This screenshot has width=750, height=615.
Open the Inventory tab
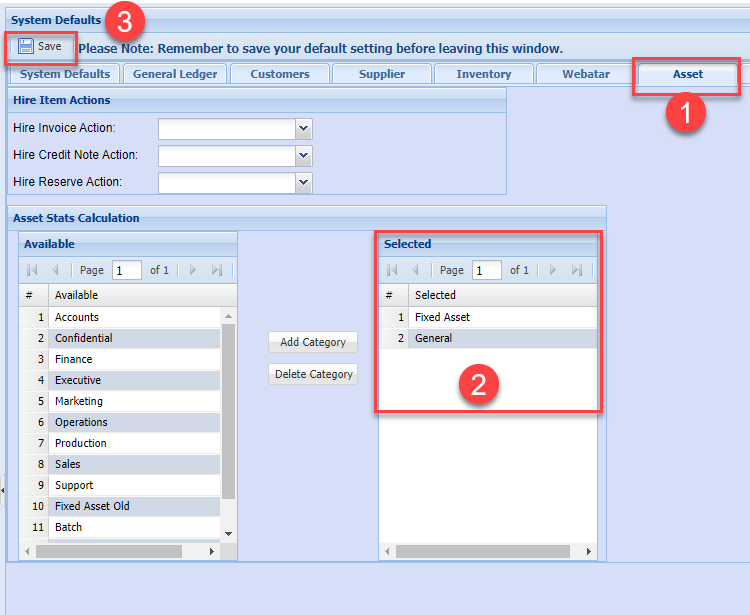[x=483, y=74]
